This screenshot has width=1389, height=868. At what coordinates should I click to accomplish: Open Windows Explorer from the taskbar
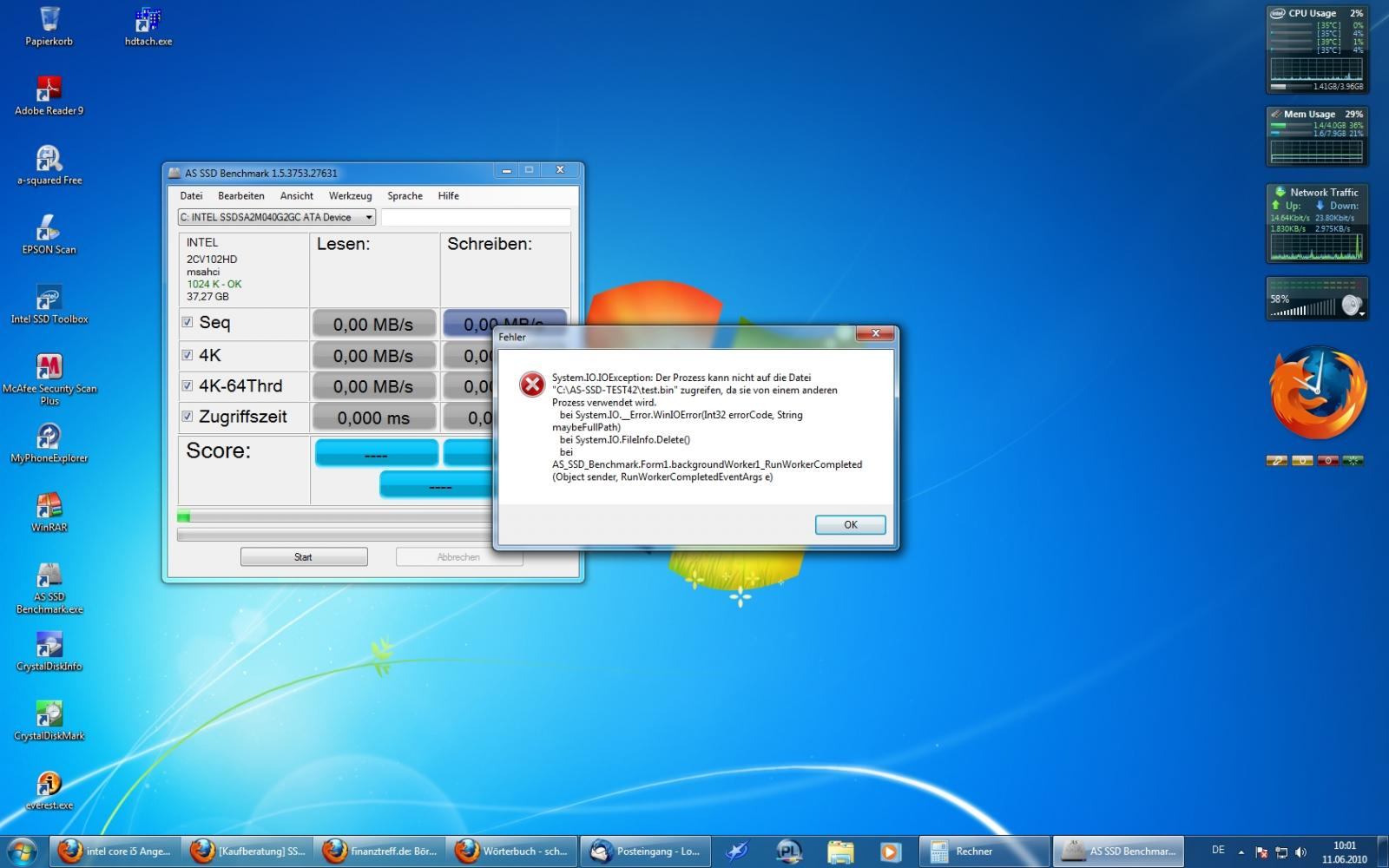point(840,852)
